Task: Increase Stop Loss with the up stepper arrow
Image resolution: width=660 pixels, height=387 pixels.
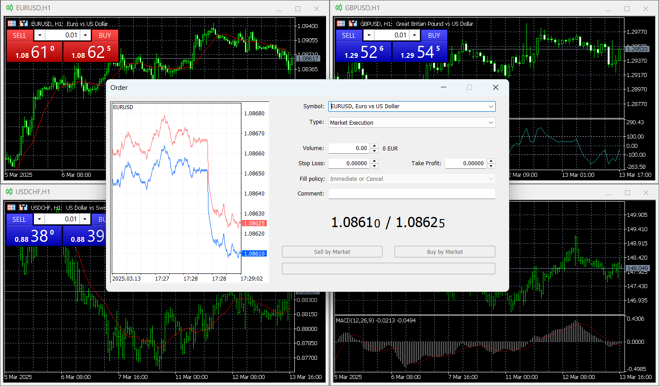Action: [375, 161]
